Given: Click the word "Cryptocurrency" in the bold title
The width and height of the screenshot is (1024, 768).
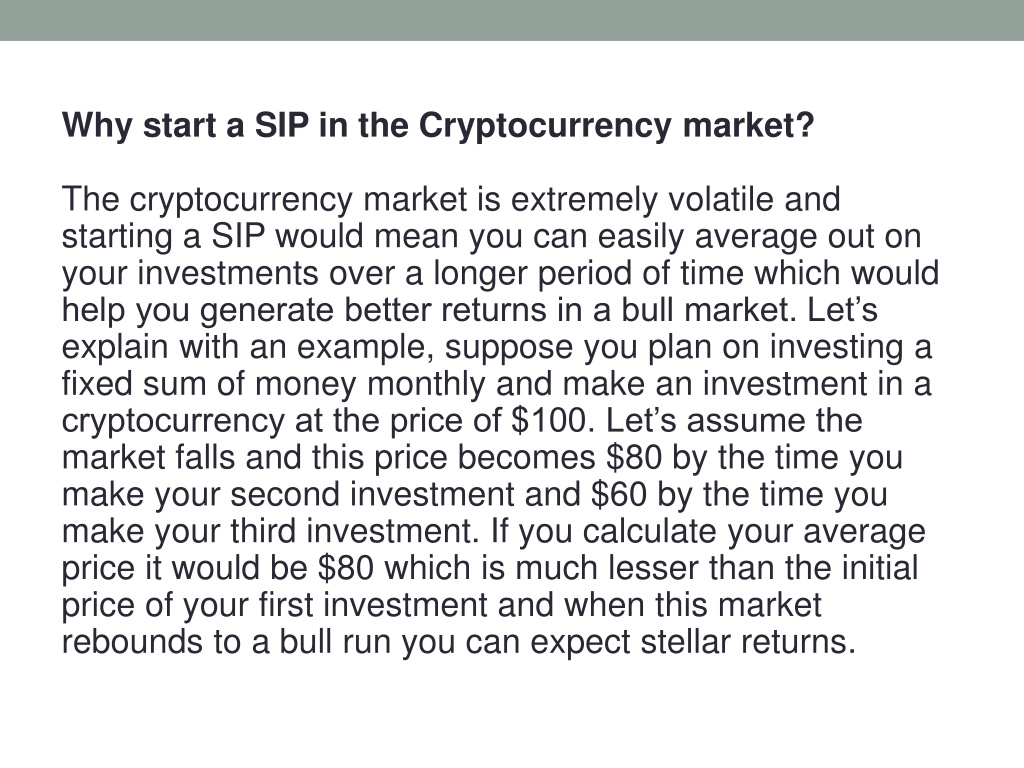Looking at the screenshot, I should [x=545, y=125].
